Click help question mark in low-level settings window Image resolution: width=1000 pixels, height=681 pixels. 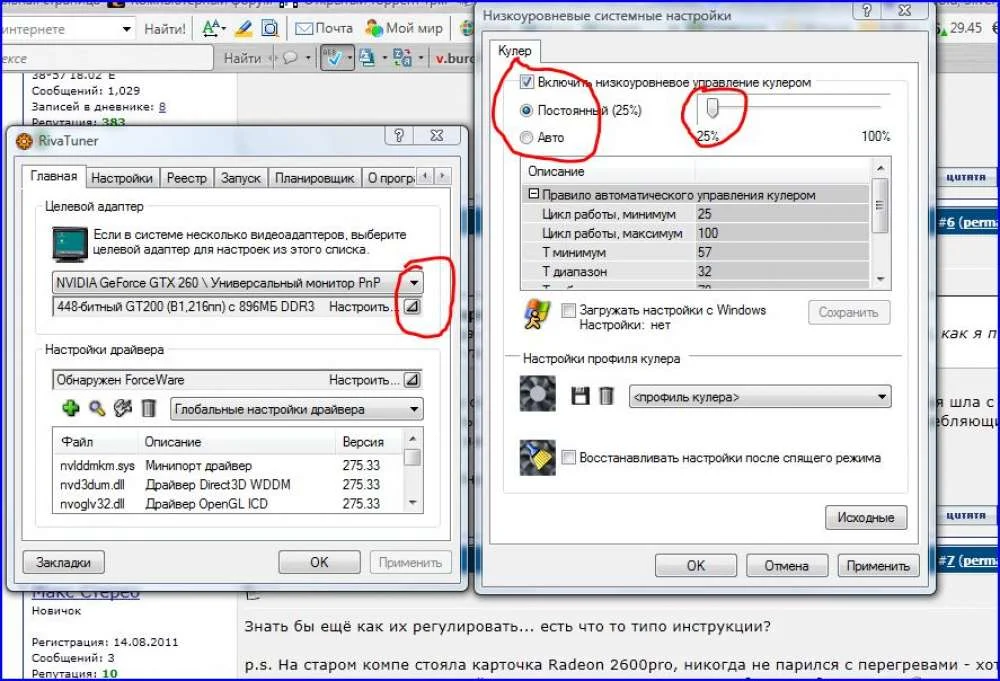867,10
